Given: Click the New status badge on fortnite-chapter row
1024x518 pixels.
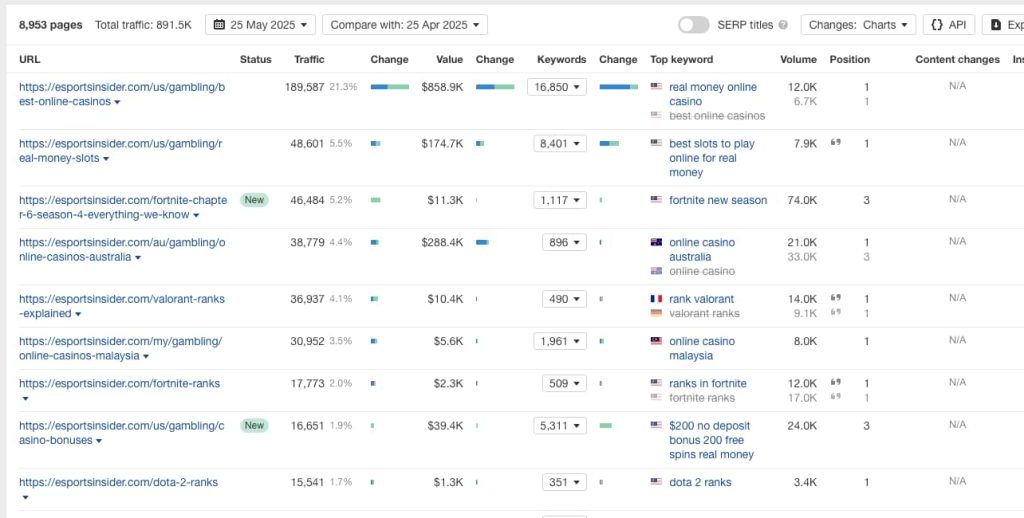Looking at the screenshot, I should click(254, 200).
